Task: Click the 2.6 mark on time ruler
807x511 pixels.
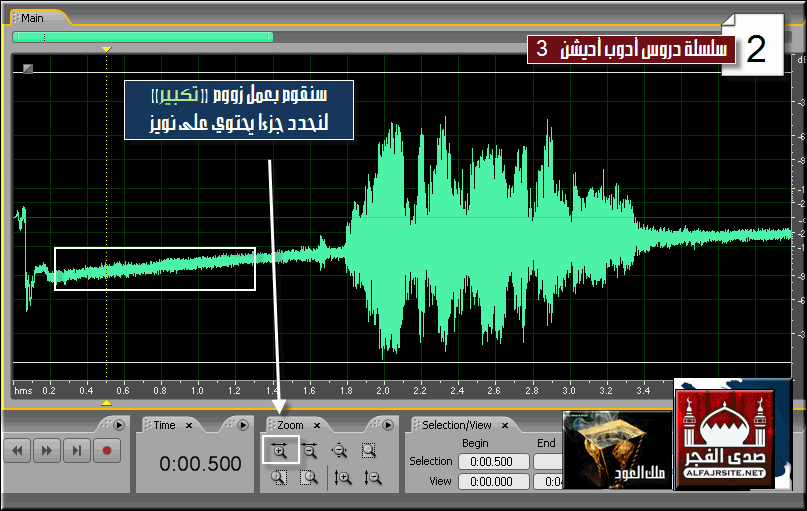Action: pos(494,391)
